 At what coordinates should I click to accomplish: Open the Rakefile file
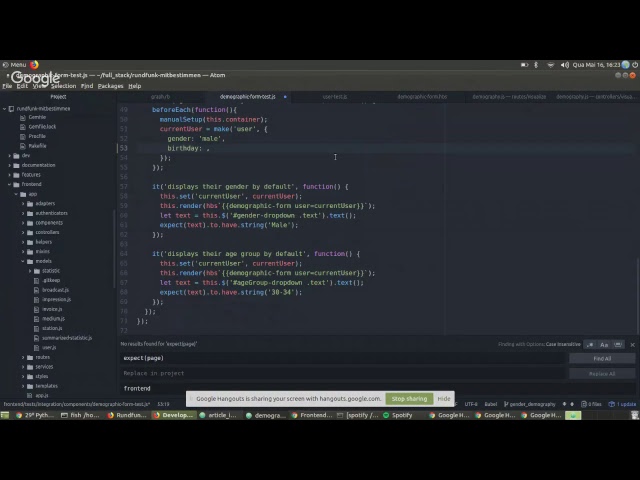[37, 146]
